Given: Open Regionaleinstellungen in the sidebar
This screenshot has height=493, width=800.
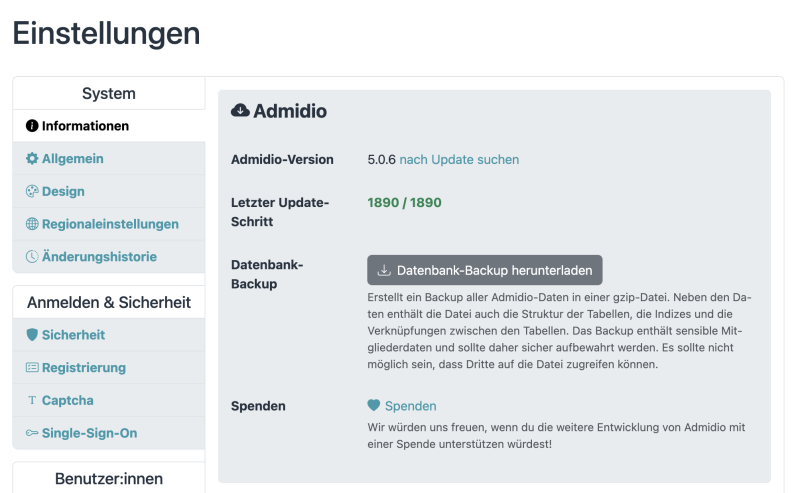Looking at the screenshot, I should [x=110, y=224].
